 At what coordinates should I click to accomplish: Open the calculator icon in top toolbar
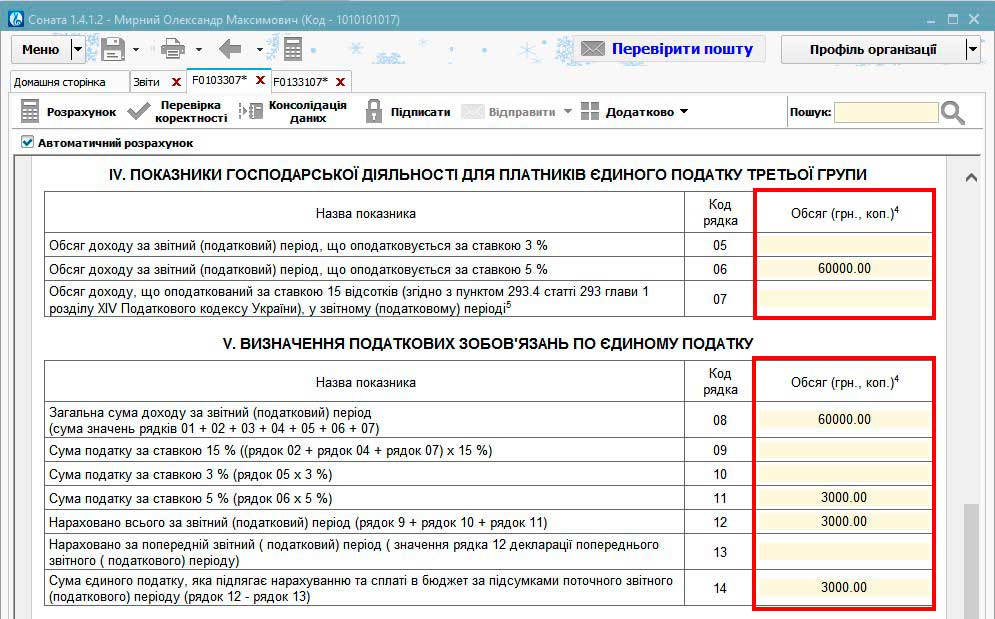click(293, 49)
